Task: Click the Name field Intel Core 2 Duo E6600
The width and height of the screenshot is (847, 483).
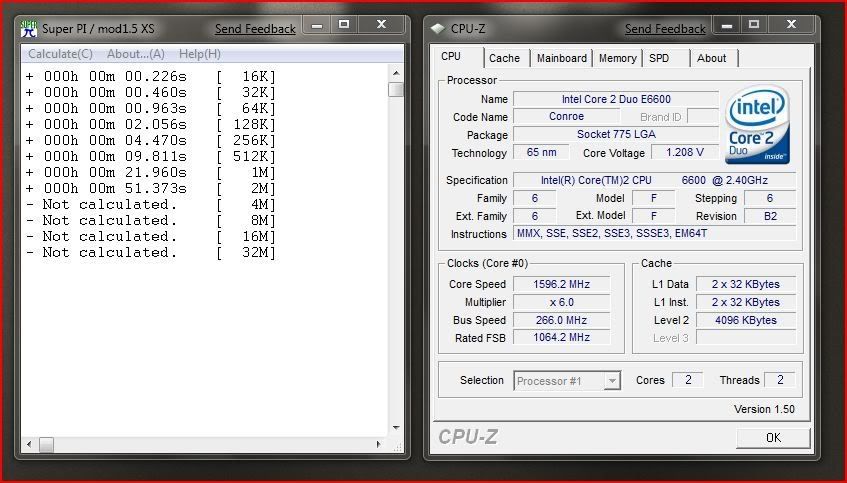Action: (x=616, y=99)
